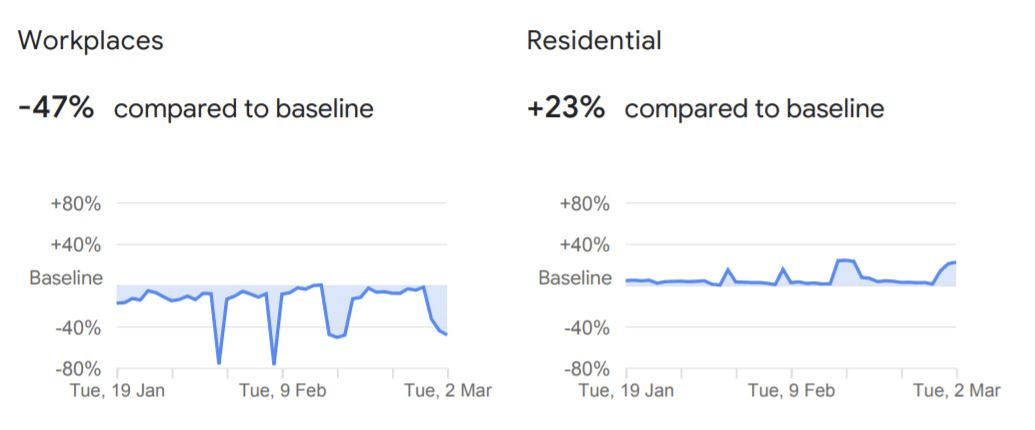Screen dimensions: 1035x430
Task: Click Tue, 19 Jan on Workplaces chart
Action: (x=116, y=390)
